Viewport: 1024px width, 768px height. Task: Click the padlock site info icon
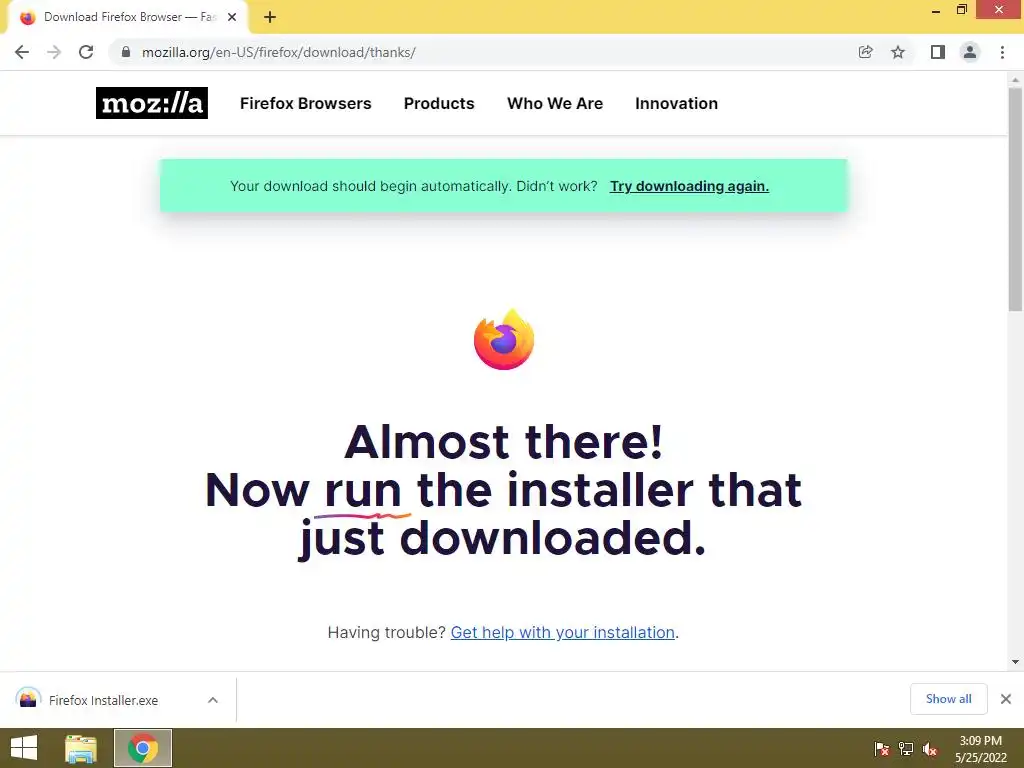(x=126, y=52)
